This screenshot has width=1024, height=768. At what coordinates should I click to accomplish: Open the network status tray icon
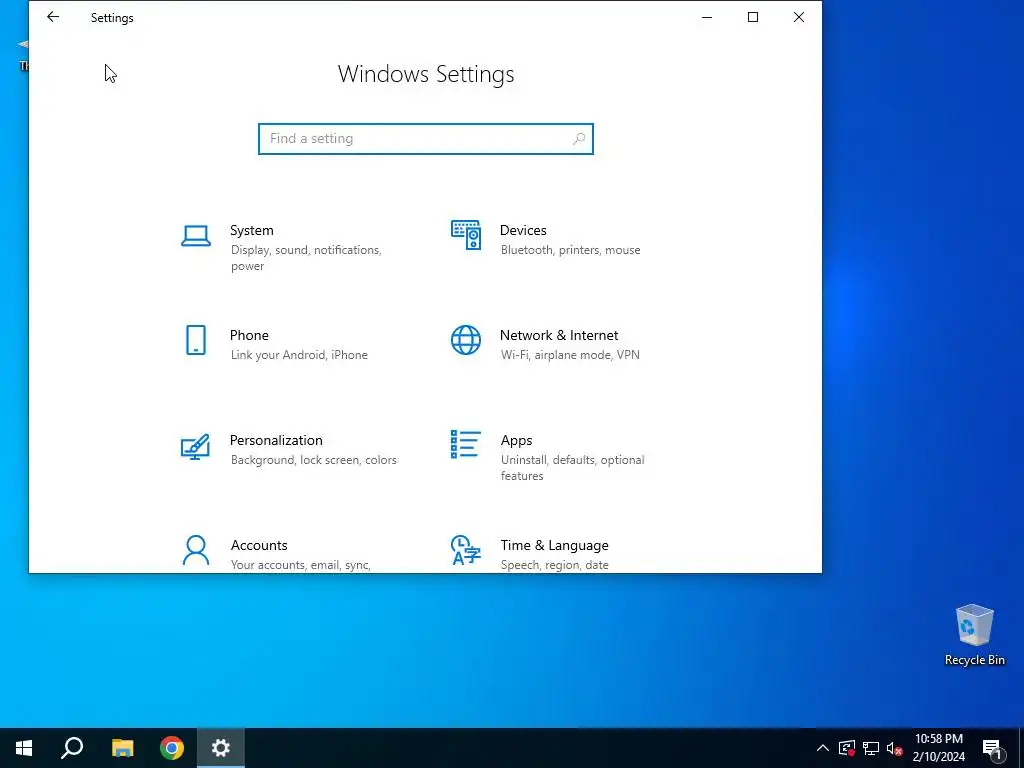pos(871,748)
